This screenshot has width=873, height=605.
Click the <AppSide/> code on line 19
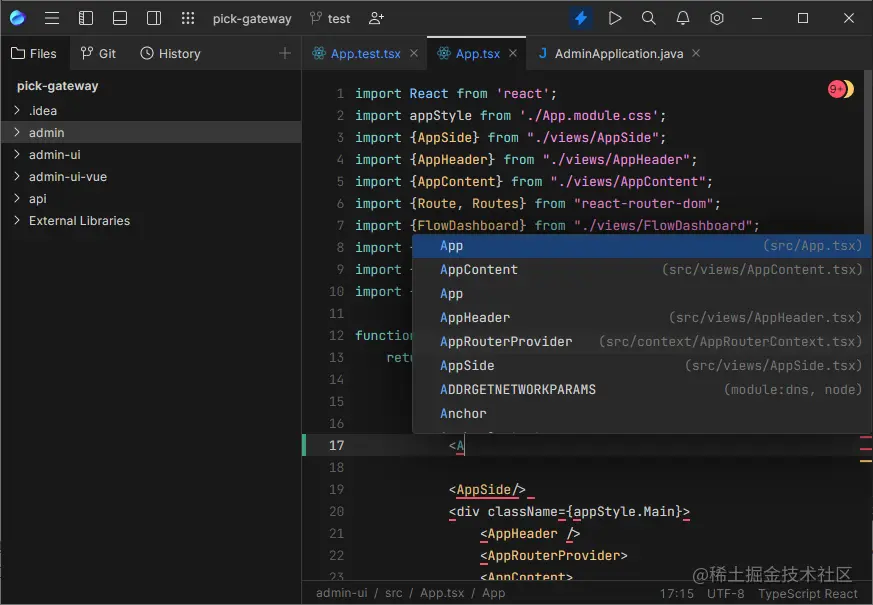coord(487,489)
